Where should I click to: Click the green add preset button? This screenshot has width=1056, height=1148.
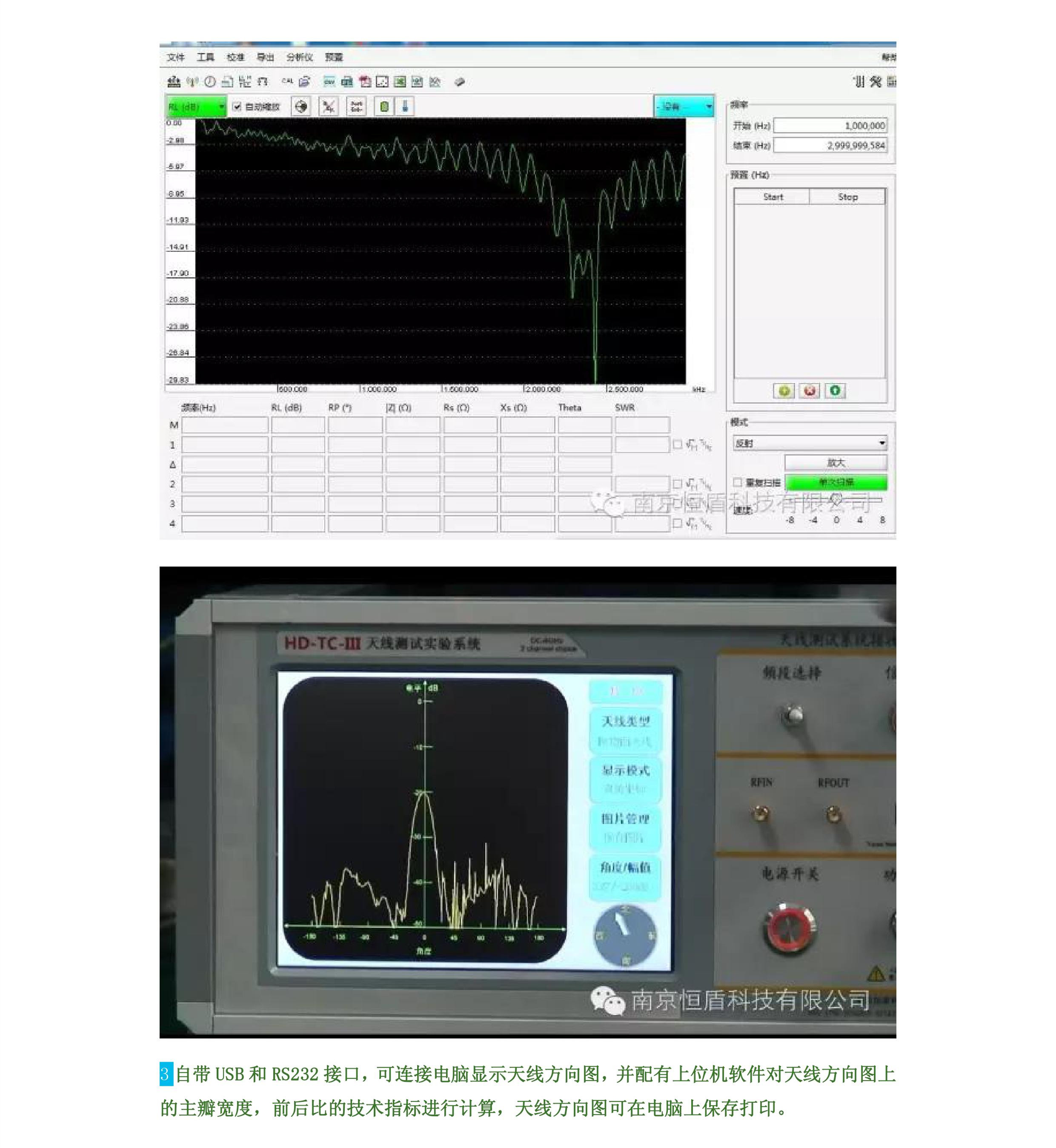pos(784,391)
